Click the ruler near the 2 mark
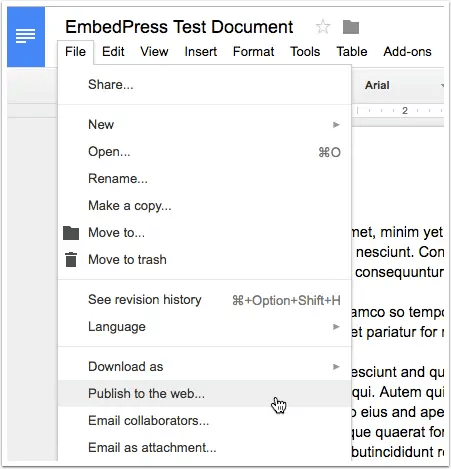This screenshot has width=451, height=469. tap(405, 110)
